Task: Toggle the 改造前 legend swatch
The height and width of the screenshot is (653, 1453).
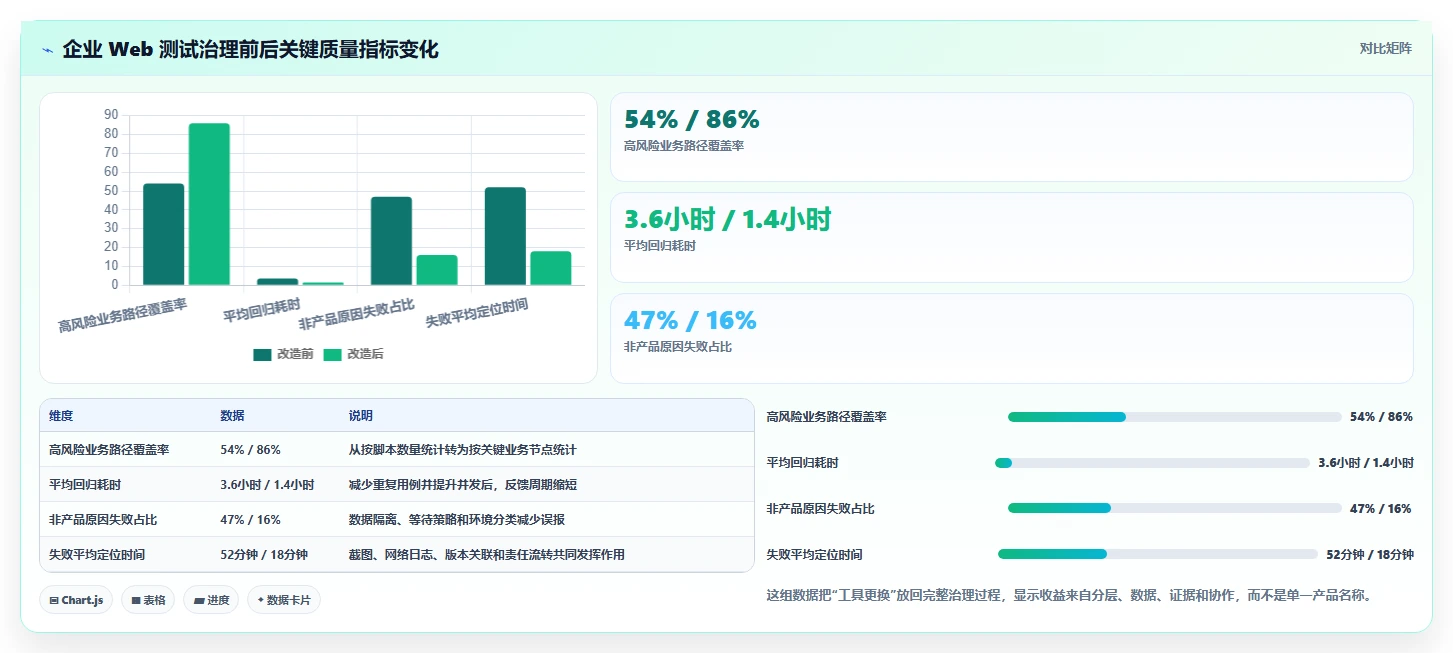Action: [x=262, y=354]
